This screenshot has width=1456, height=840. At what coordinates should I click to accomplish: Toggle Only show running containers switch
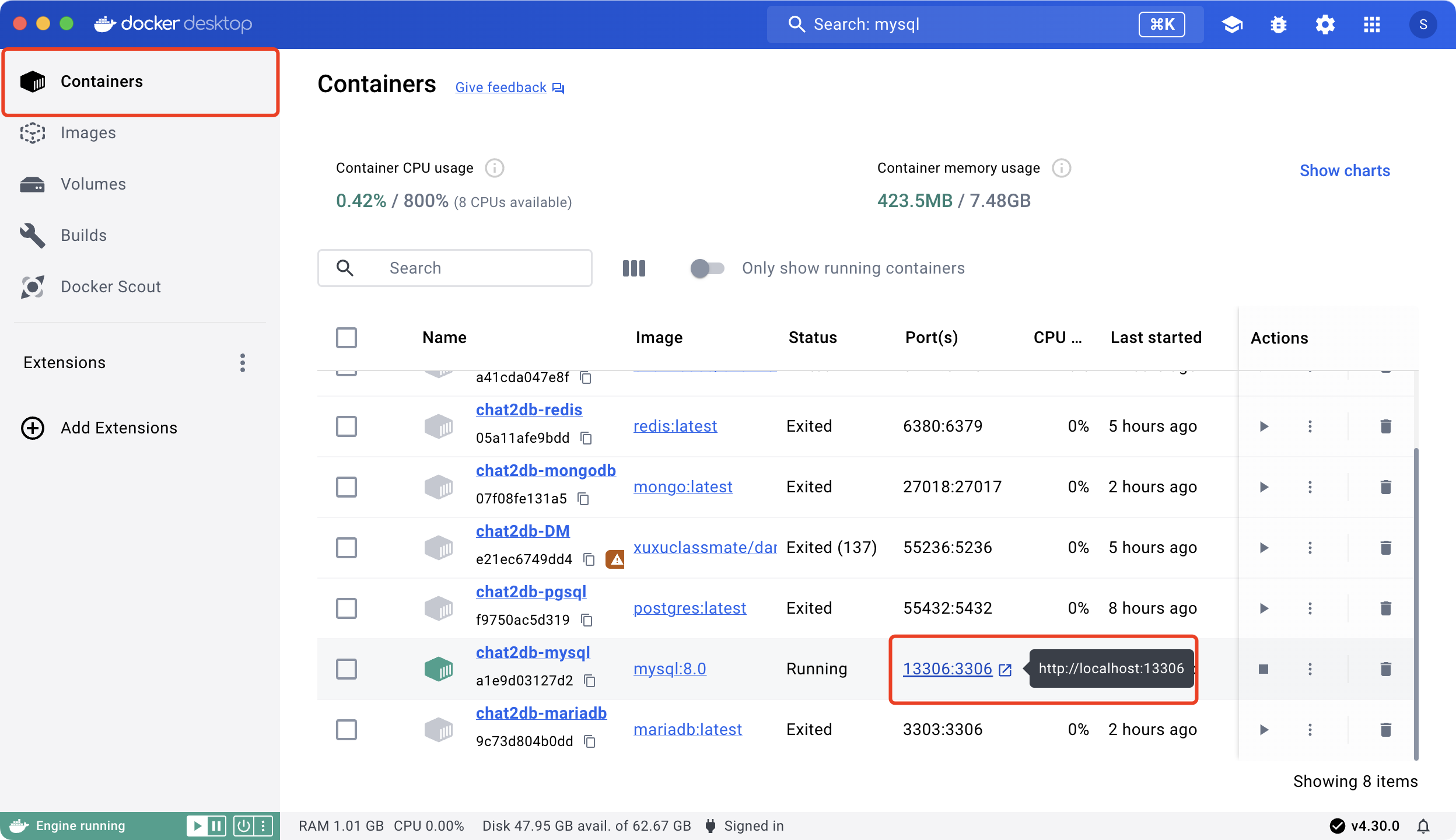[707, 268]
